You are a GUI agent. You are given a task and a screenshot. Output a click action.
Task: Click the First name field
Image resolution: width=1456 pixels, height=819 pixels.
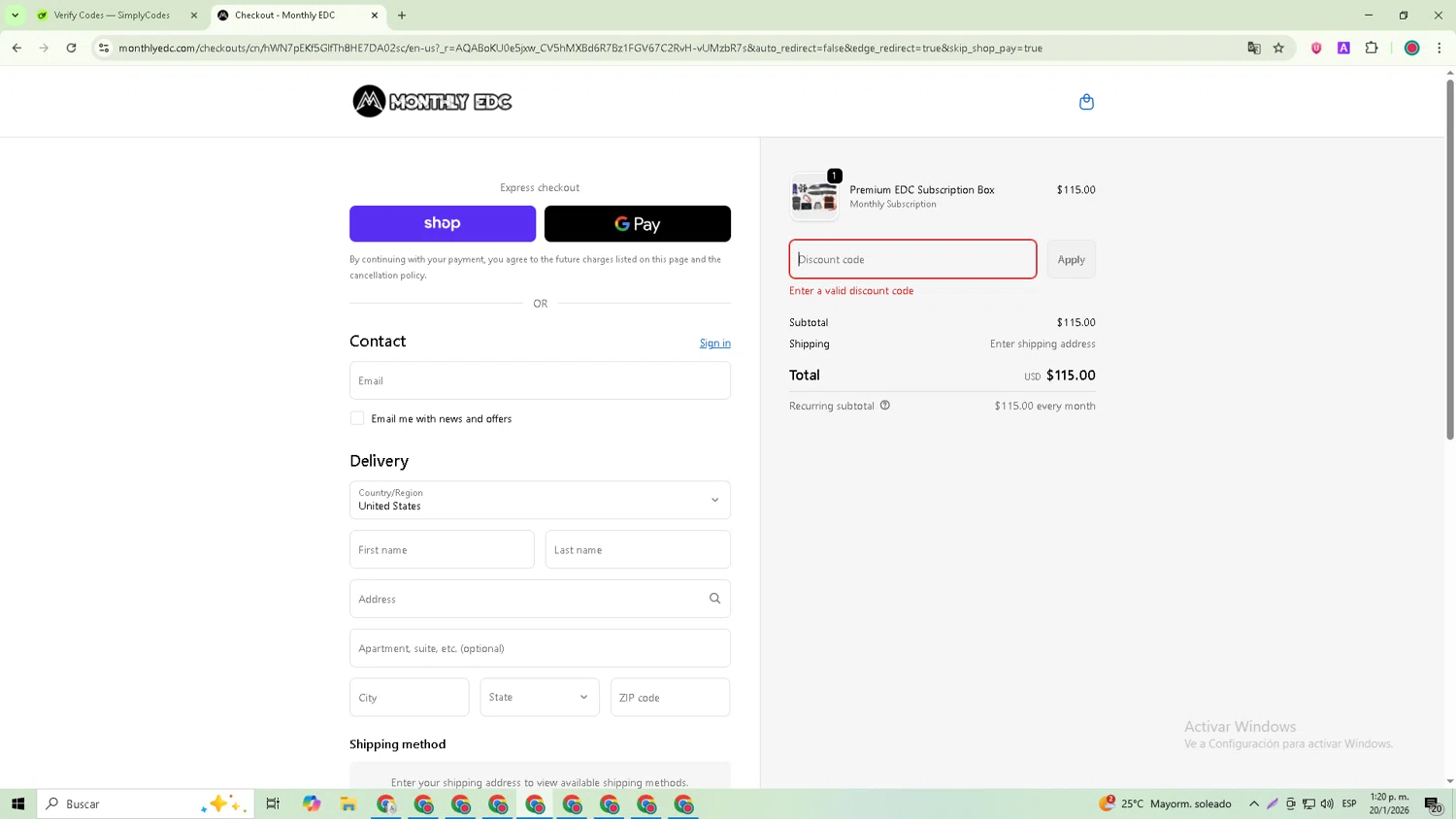tap(442, 549)
